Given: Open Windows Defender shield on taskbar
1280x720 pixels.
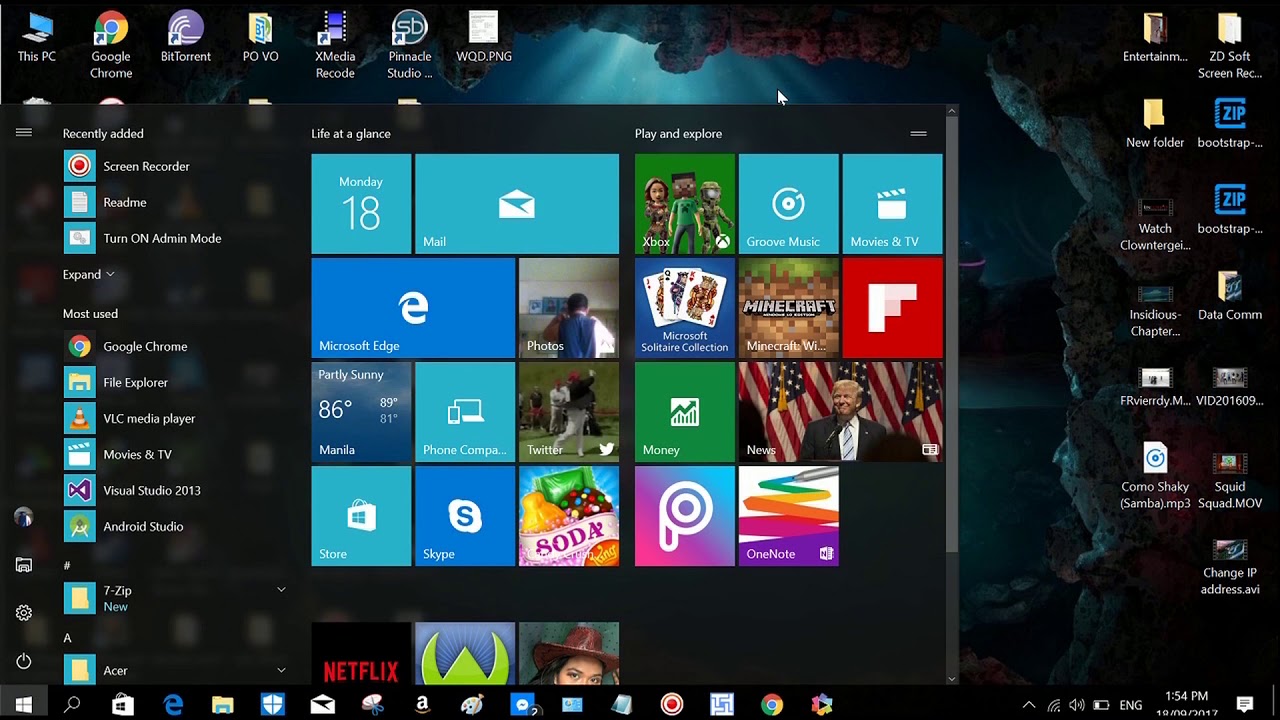Looking at the screenshot, I should 272,704.
